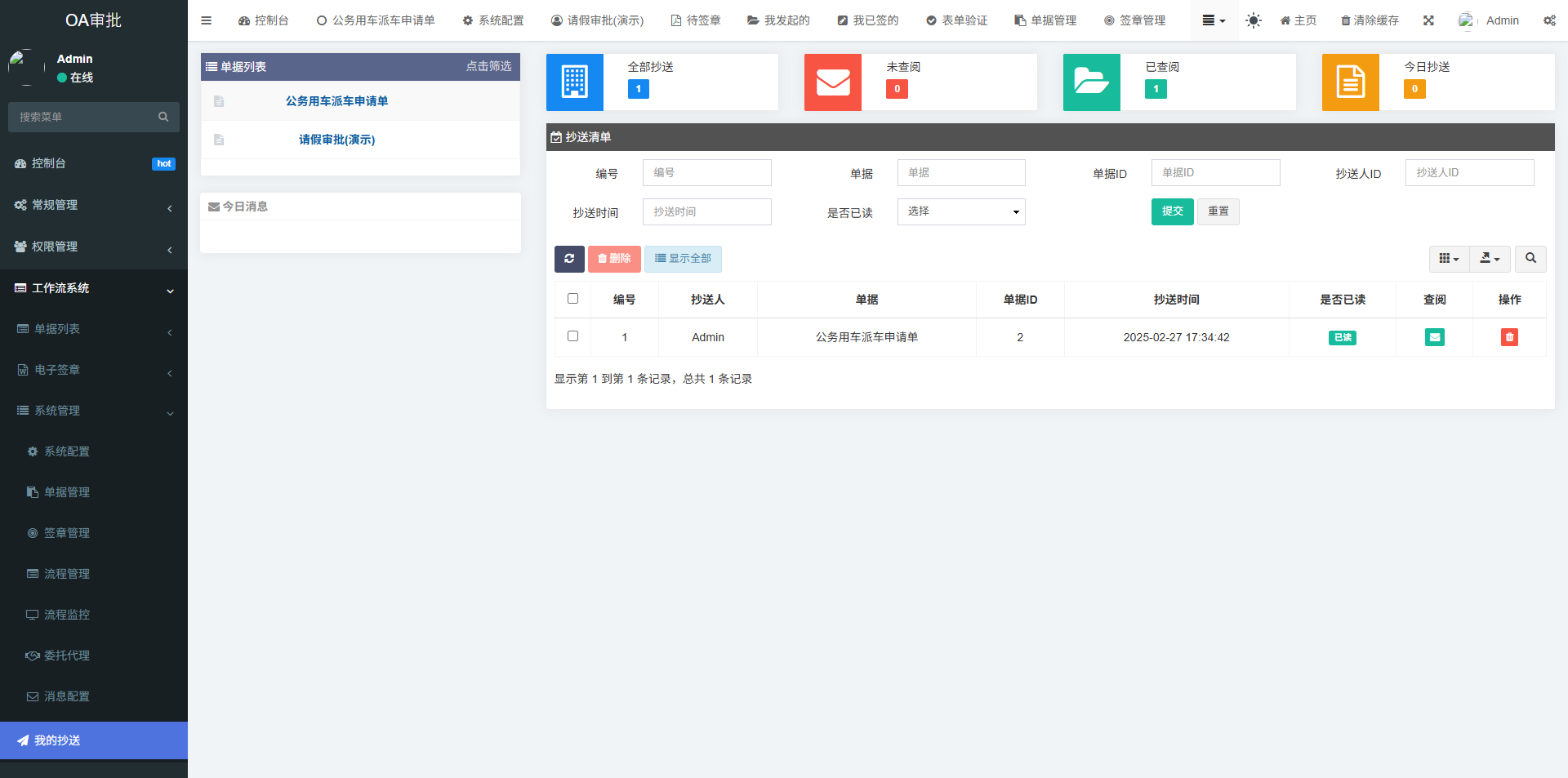Click the hamburger sidebar collapse icon

[x=207, y=20]
